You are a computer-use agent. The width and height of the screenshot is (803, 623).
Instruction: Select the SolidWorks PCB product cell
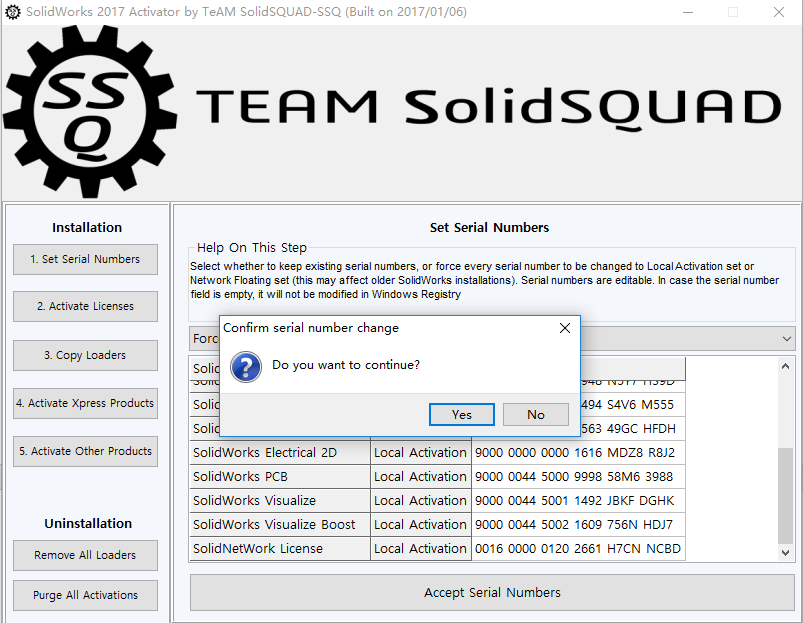point(280,477)
